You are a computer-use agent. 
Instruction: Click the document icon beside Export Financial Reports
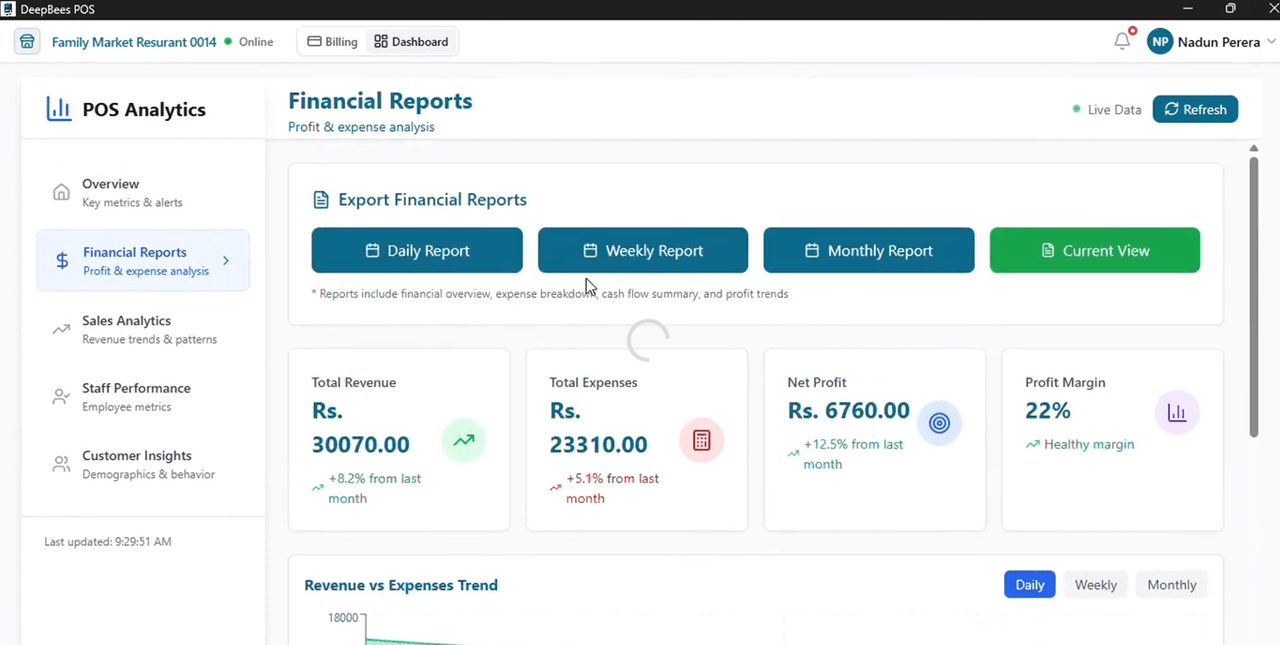321,200
